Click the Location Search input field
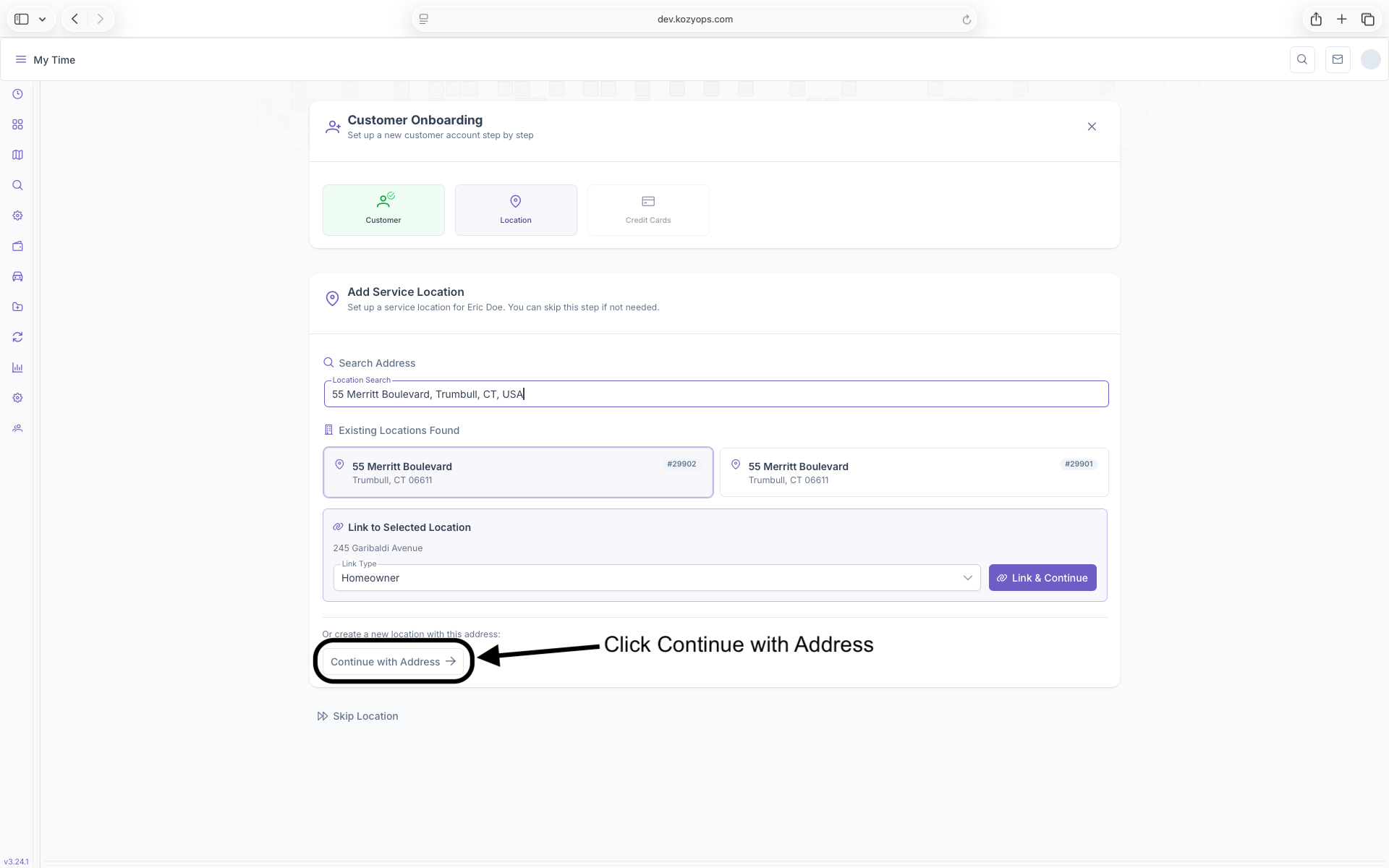The image size is (1389, 868). point(715,394)
